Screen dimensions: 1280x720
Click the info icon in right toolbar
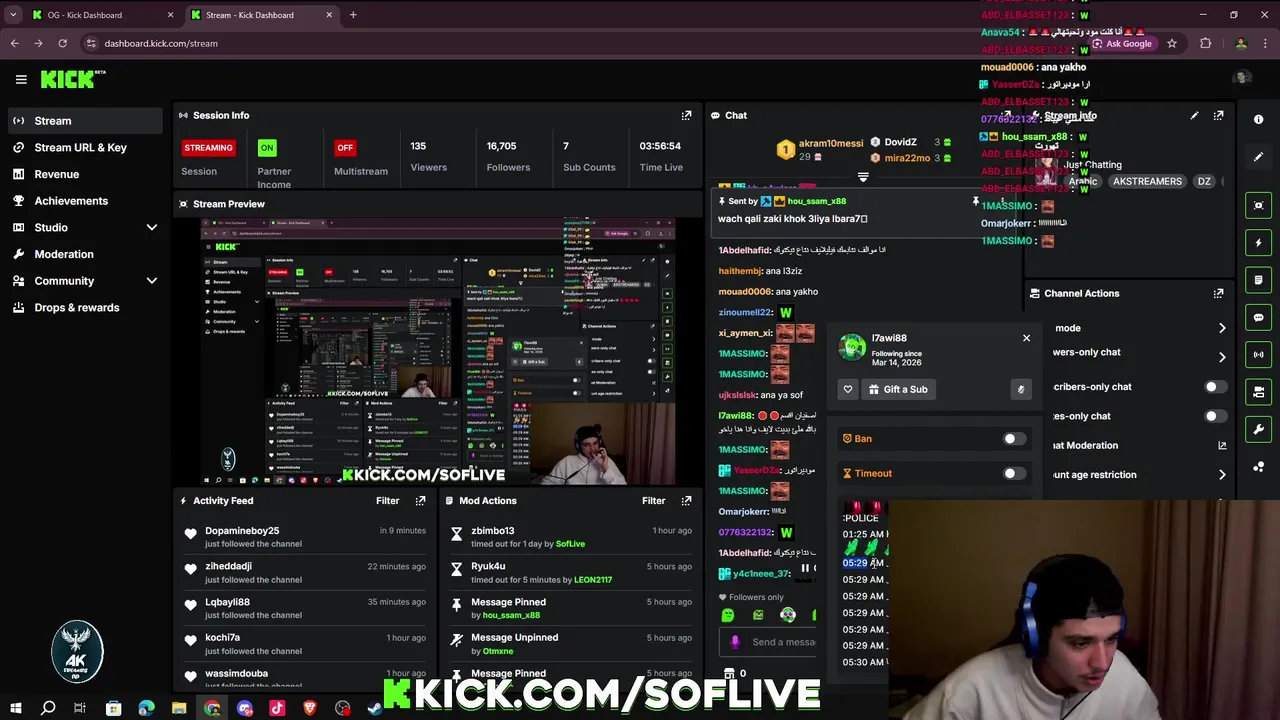(1258, 119)
